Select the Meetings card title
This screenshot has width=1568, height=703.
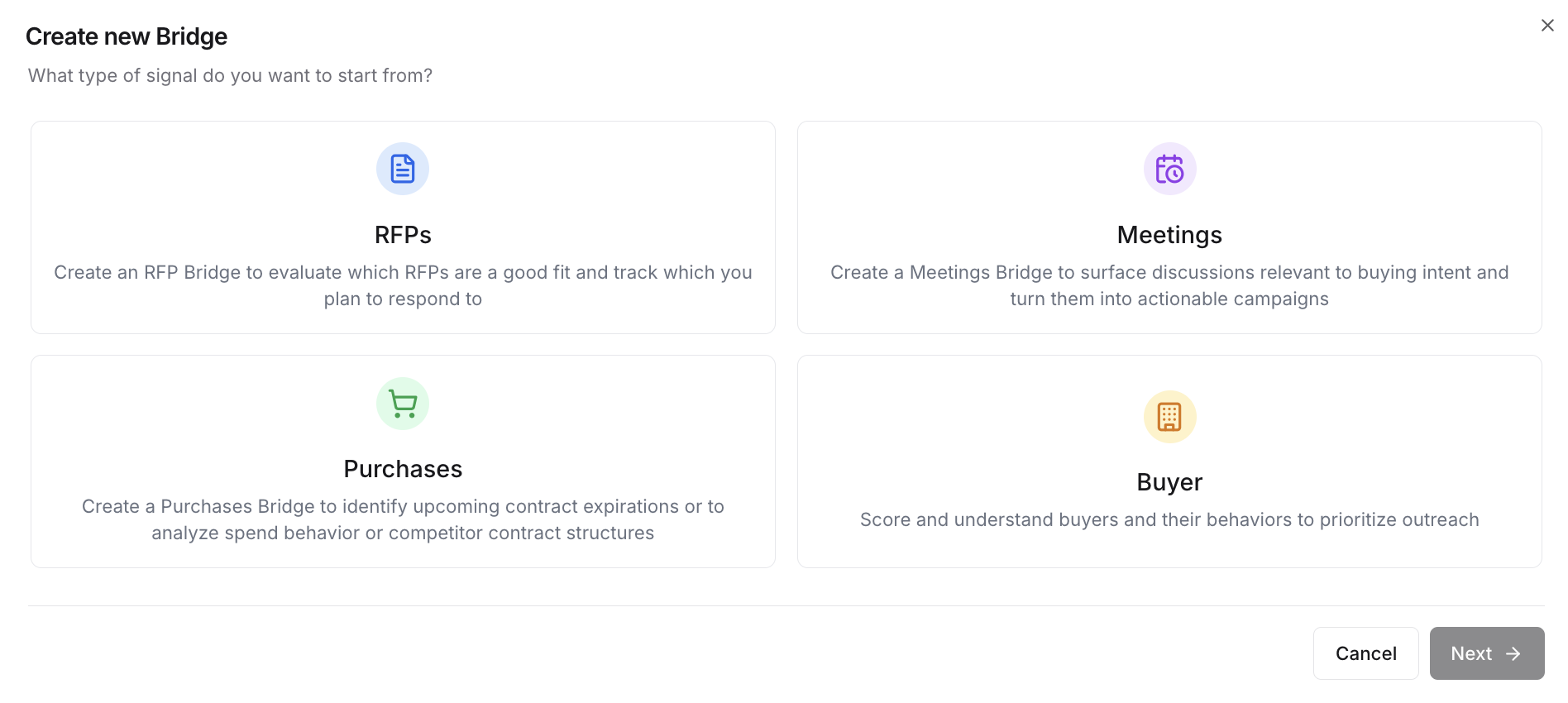(1169, 235)
